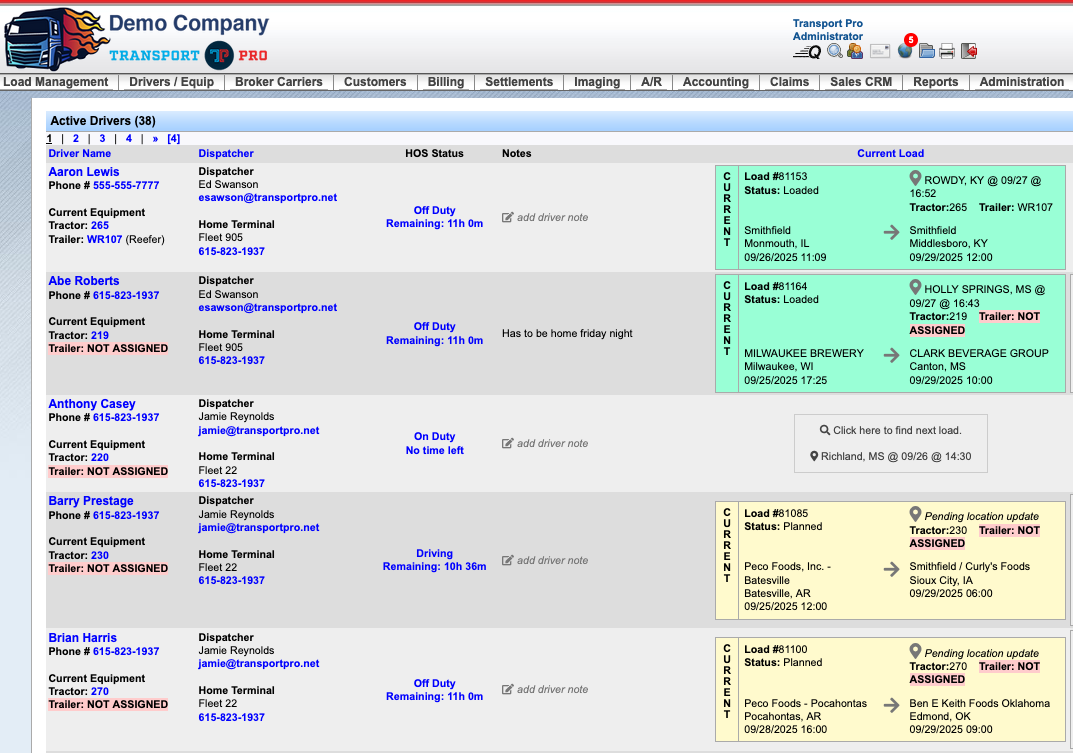
Task: Click Anthony Casey's 'On Duty' HOS status
Action: click(435, 436)
